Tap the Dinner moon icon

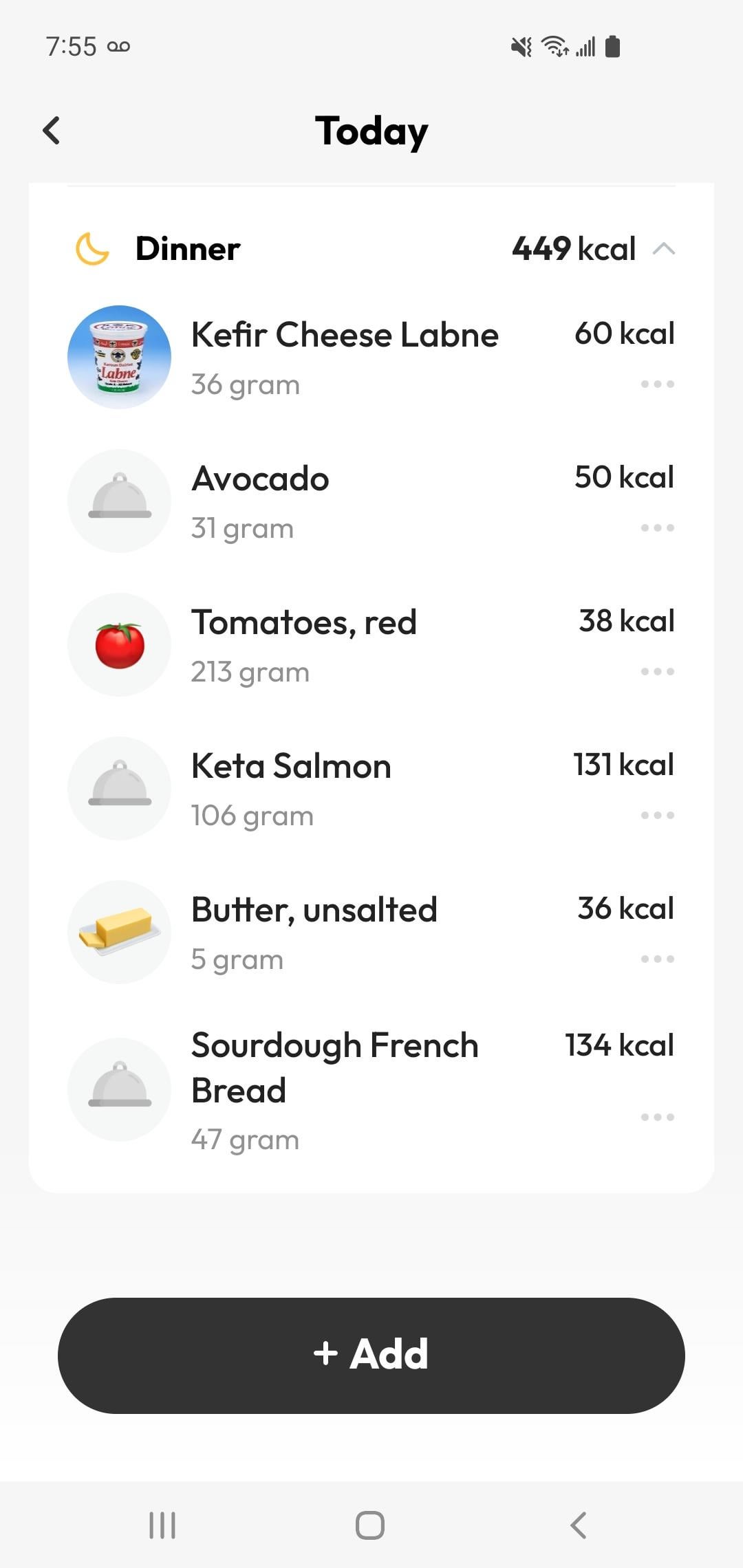[92, 249]
